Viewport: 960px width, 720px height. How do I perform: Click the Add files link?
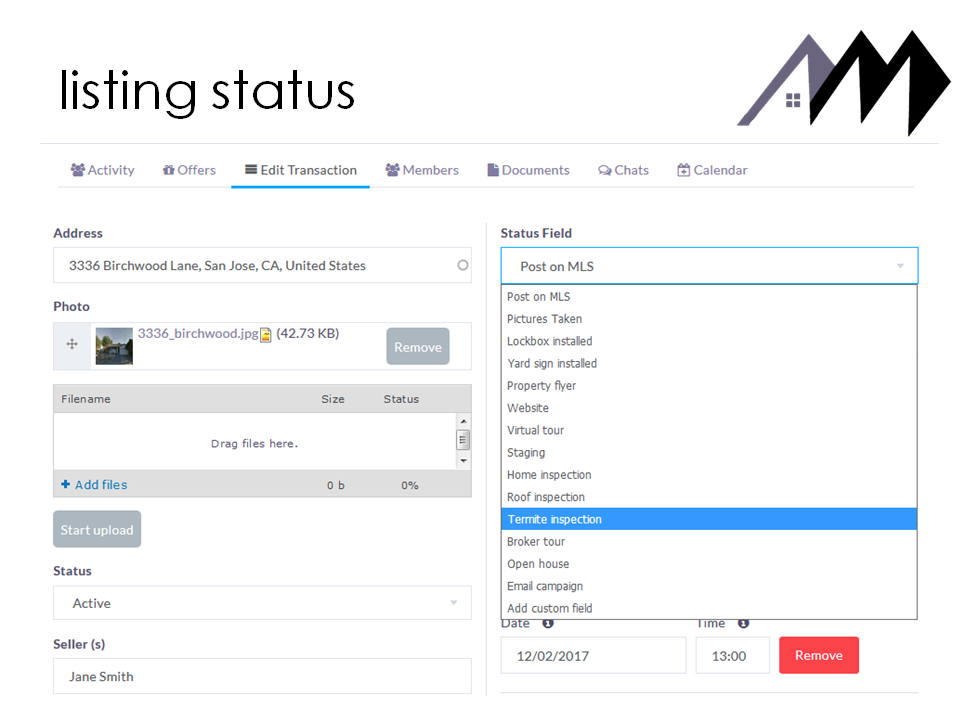tap(101, 485)
